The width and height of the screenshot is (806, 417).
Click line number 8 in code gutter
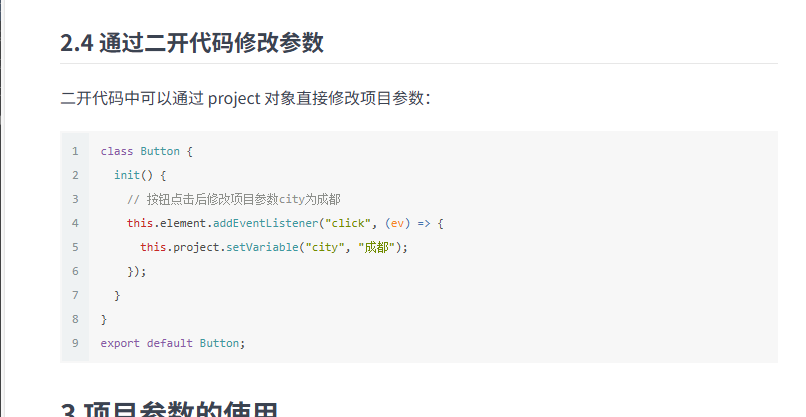[75, 319]
